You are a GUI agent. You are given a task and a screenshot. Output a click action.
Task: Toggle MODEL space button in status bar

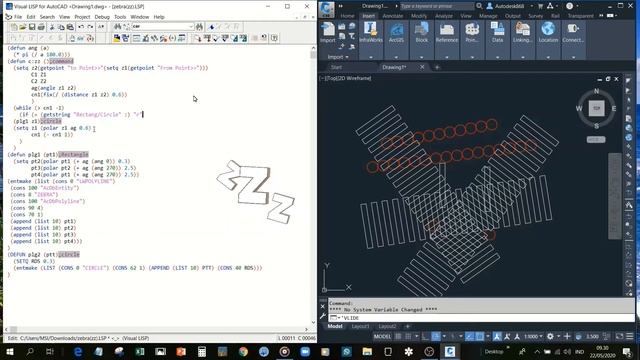click(382, 336)
